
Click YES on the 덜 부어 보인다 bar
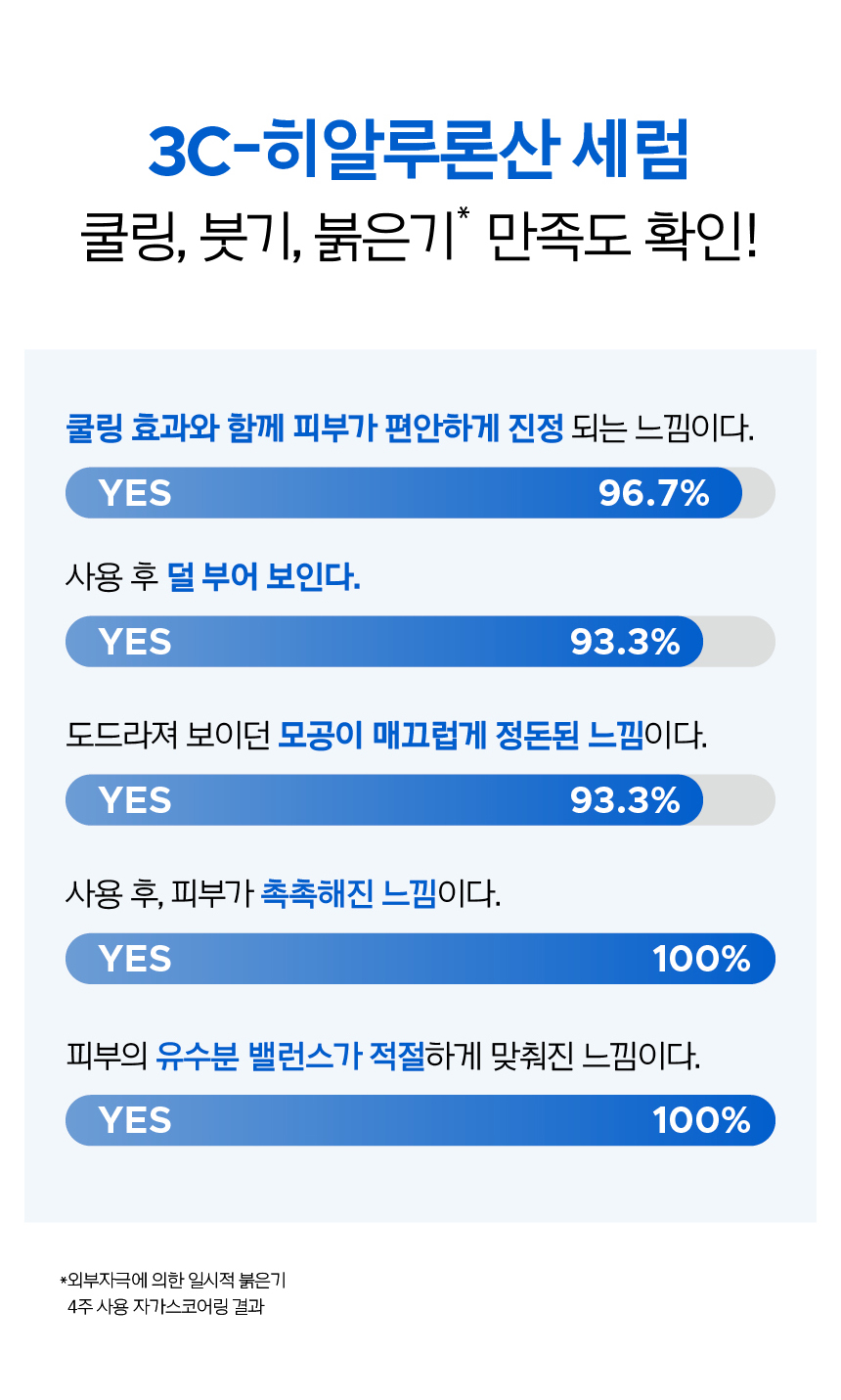(x=135, y=643)
